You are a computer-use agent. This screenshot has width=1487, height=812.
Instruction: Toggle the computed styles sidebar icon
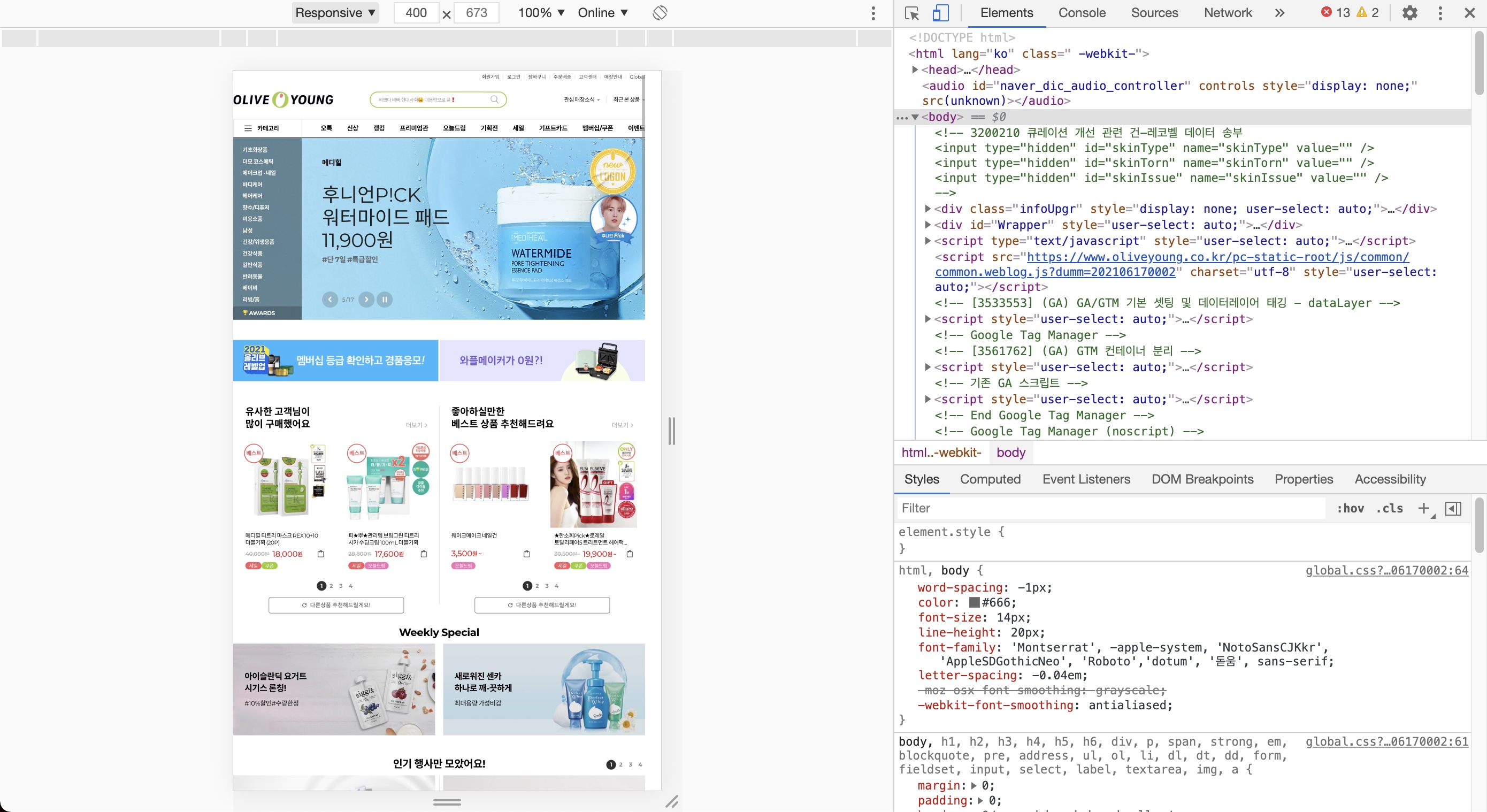[1453, 508]
